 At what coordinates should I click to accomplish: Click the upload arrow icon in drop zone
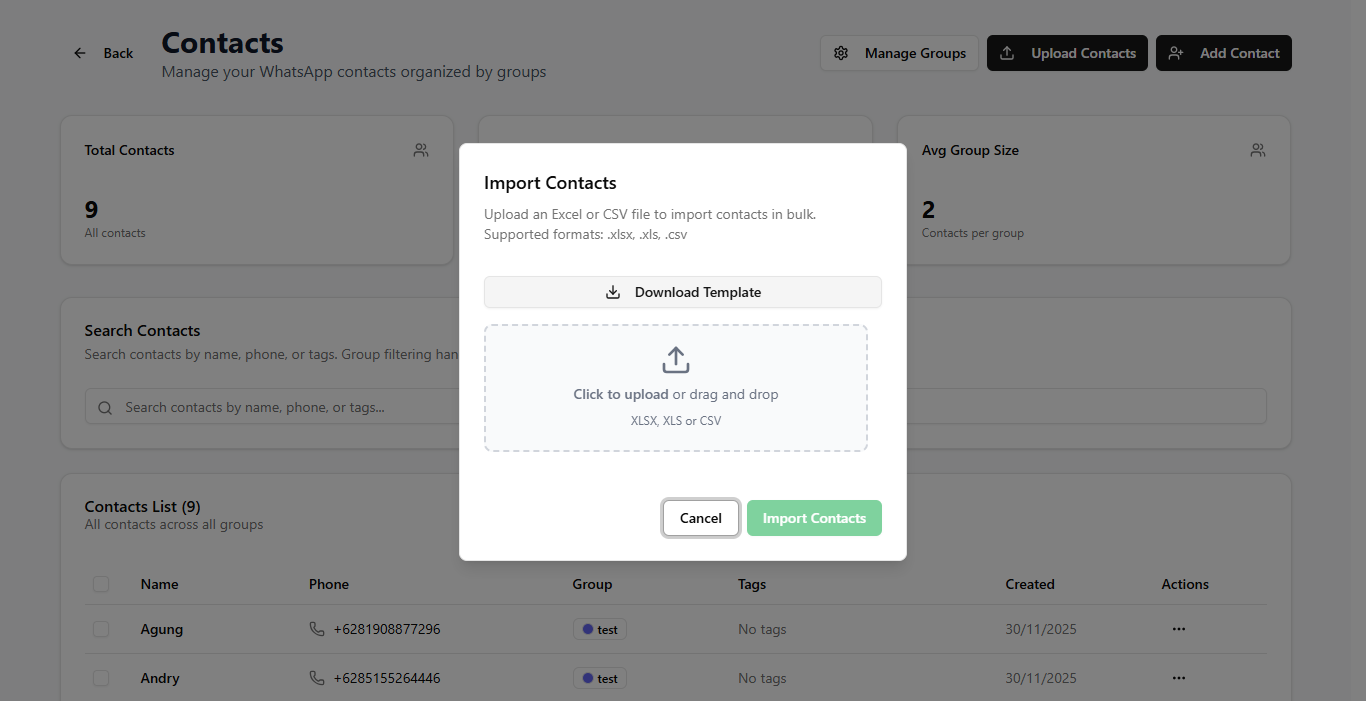pyautogui.click(x=676, y=360)
